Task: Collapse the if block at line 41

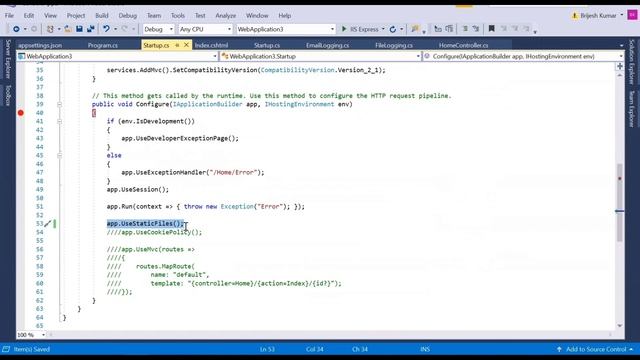Action: (x=60, y=121)
